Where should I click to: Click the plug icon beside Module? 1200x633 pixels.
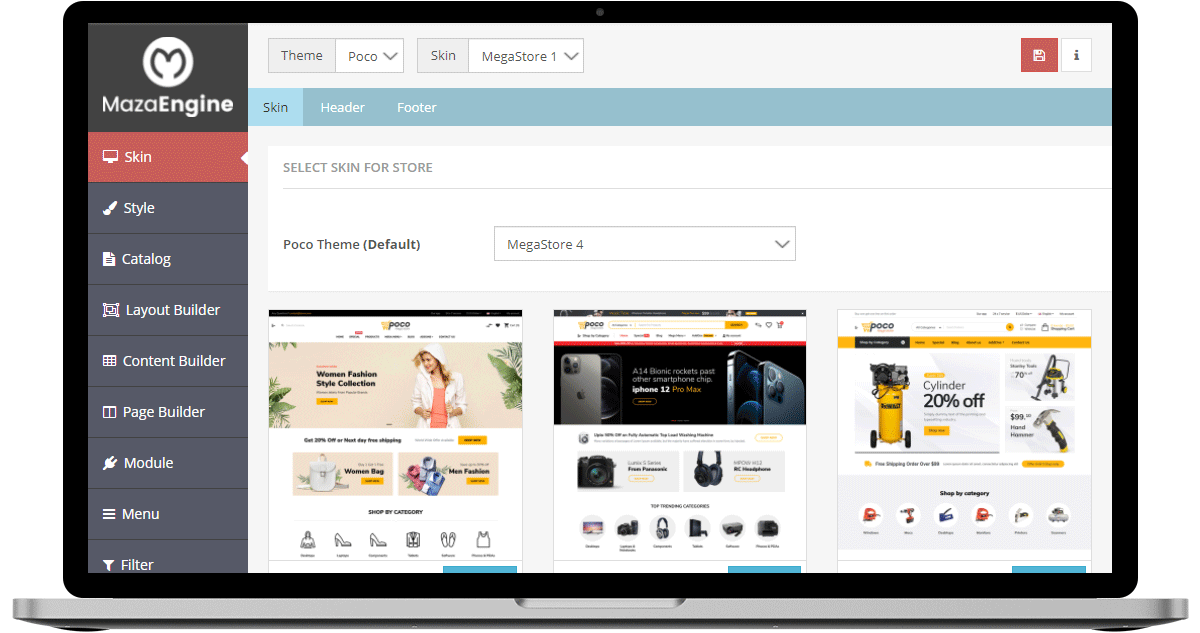coord(110,463)
